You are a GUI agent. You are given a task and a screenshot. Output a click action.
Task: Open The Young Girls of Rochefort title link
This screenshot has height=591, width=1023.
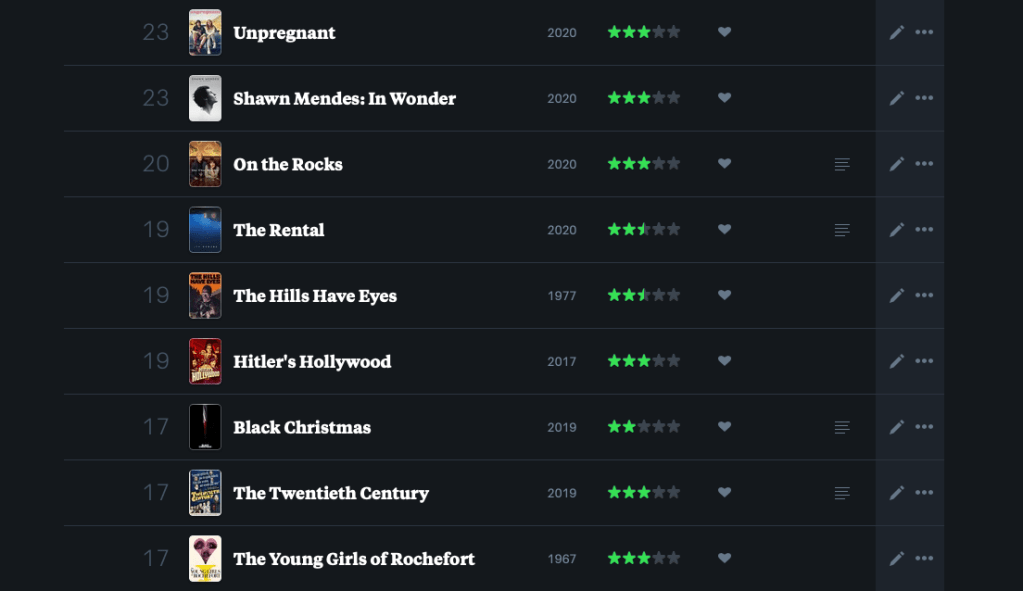point(354,559)
